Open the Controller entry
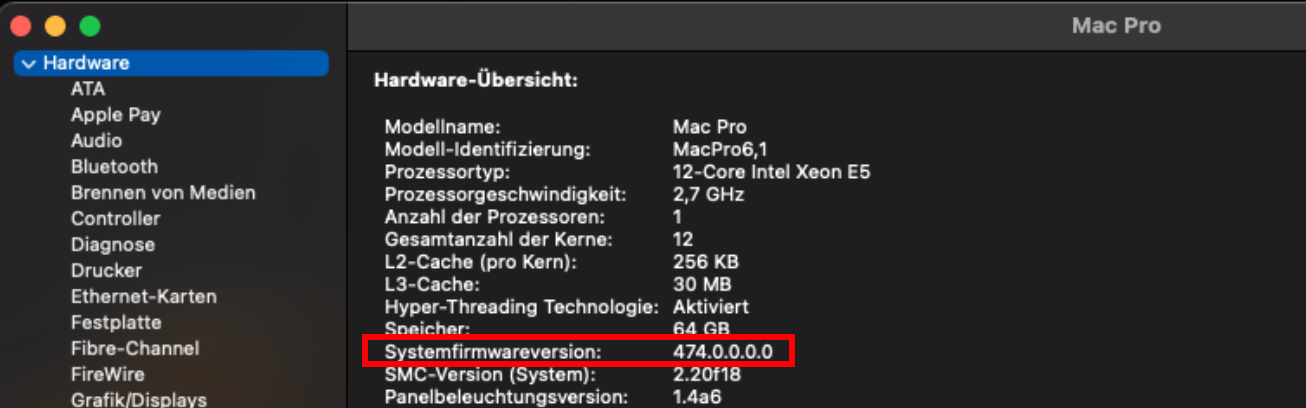This screenshot has height=408, width=1306. pos(115,219)
